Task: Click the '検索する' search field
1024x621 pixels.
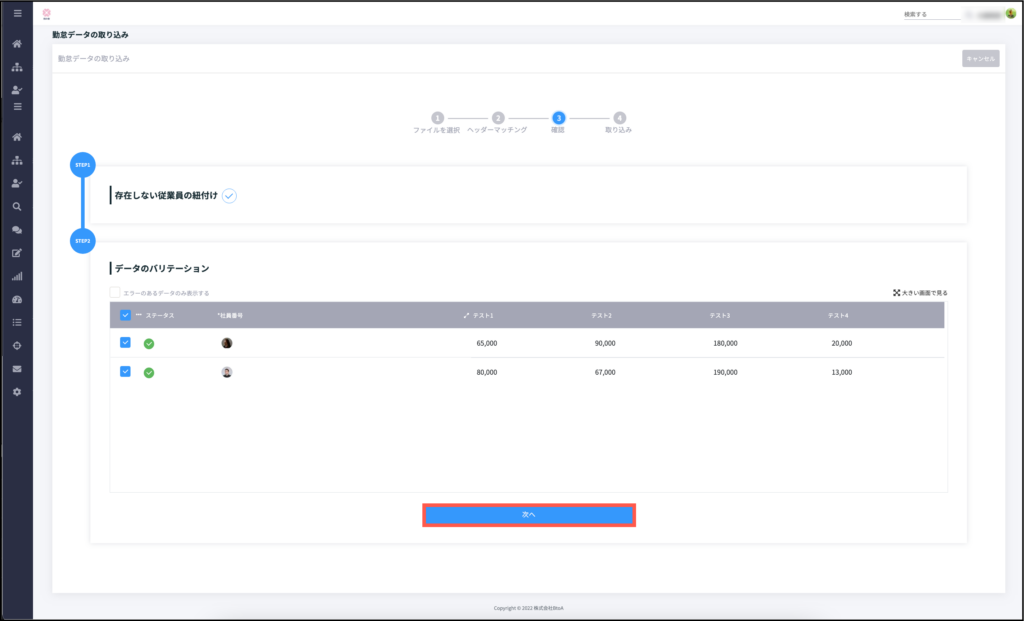Action: click(930, 15)
